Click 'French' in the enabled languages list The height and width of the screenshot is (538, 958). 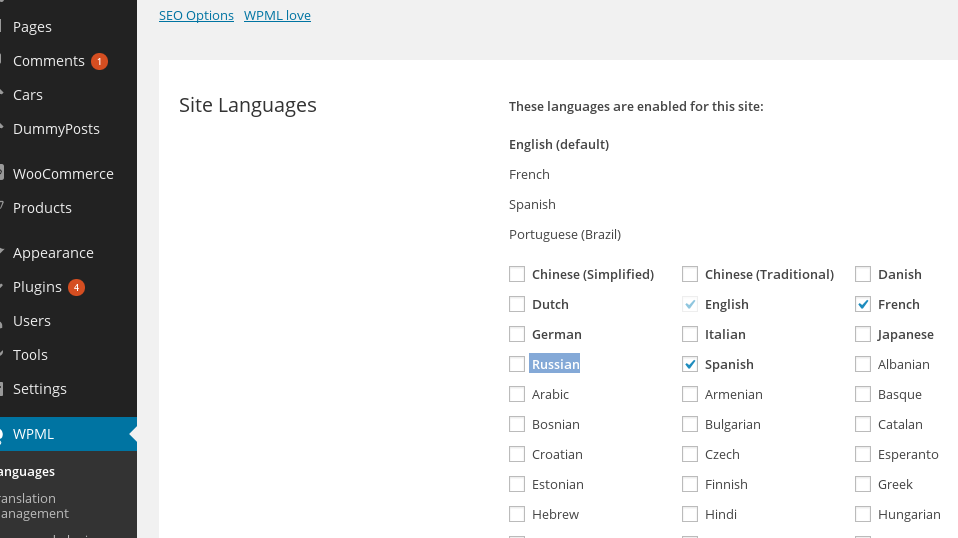coord(529,175)
